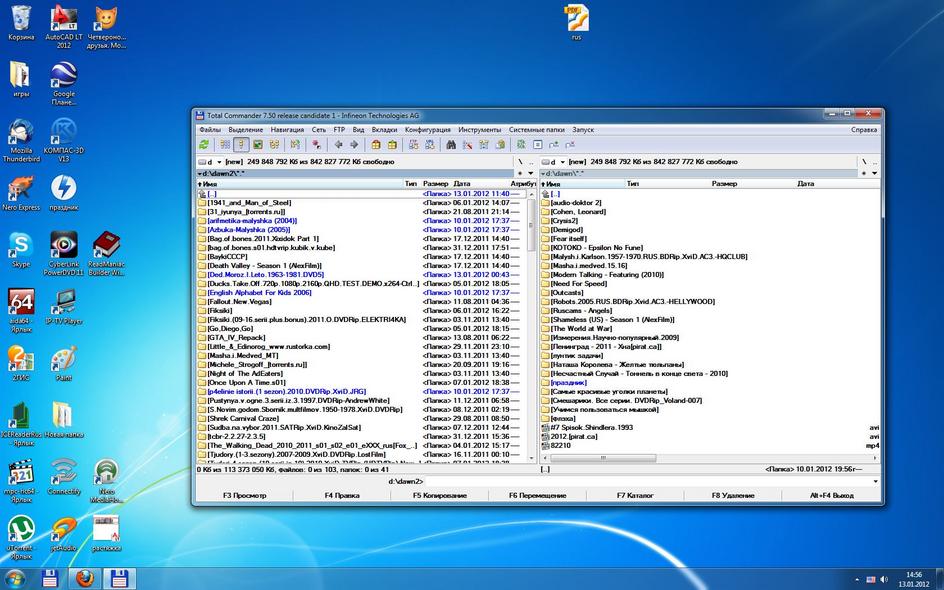Open КОМПАС-3D V13 desktop shortcut
Screen dimensions: 944x590
point(64,141)
